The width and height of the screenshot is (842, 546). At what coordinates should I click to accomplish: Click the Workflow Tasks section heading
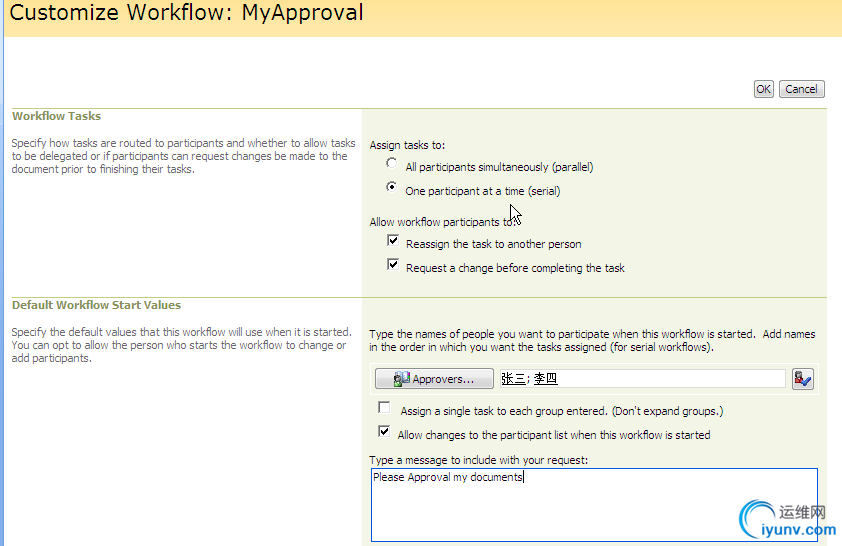coord(56,116)
